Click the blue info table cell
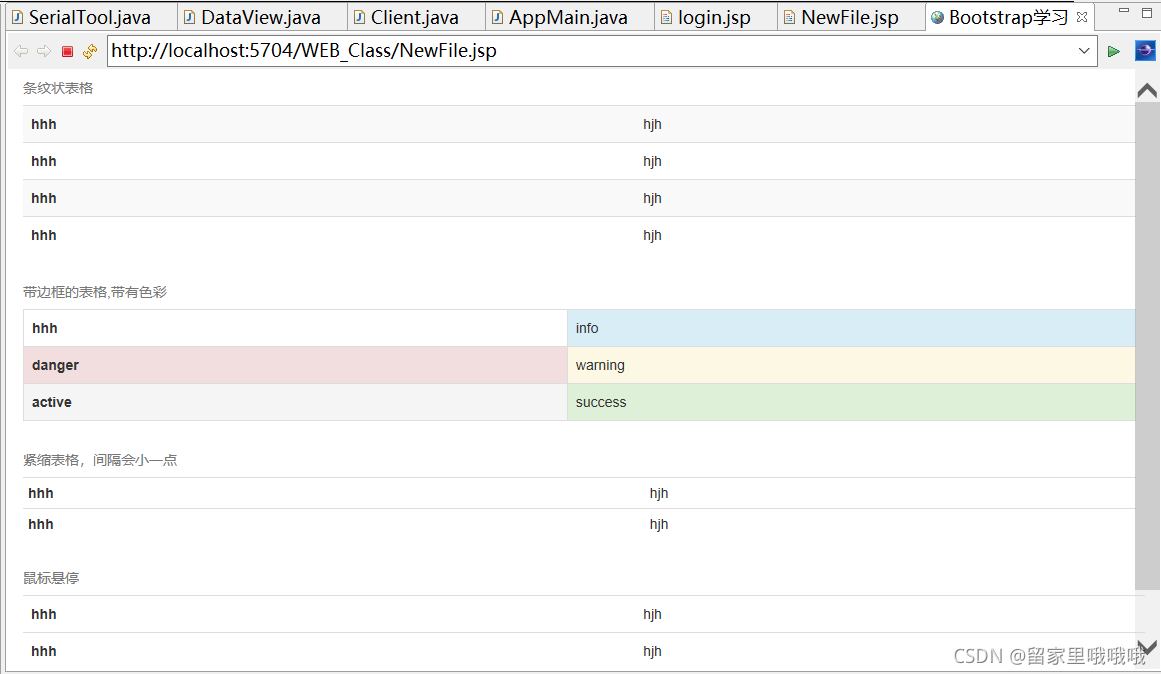The height and width of the screenshot is (674, 1161). pyautogui.click(x=851, y=328)
